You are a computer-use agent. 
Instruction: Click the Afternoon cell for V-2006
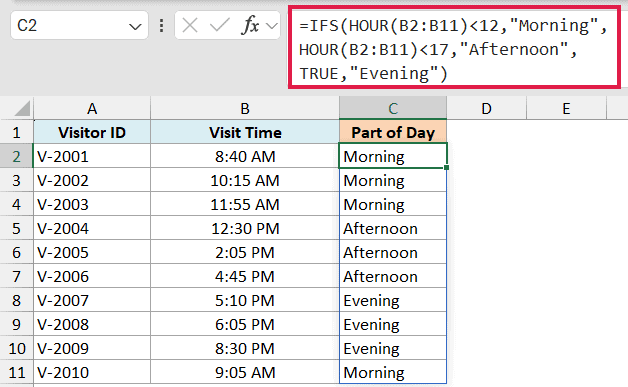(393, 276)
